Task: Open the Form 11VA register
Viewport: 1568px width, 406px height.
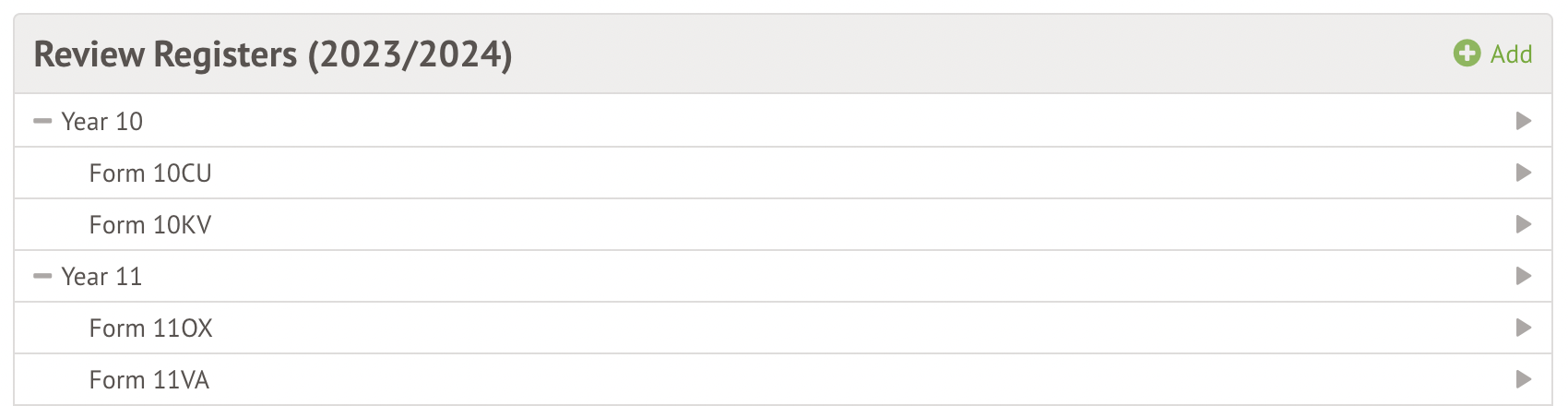Action: coord(149,379)
